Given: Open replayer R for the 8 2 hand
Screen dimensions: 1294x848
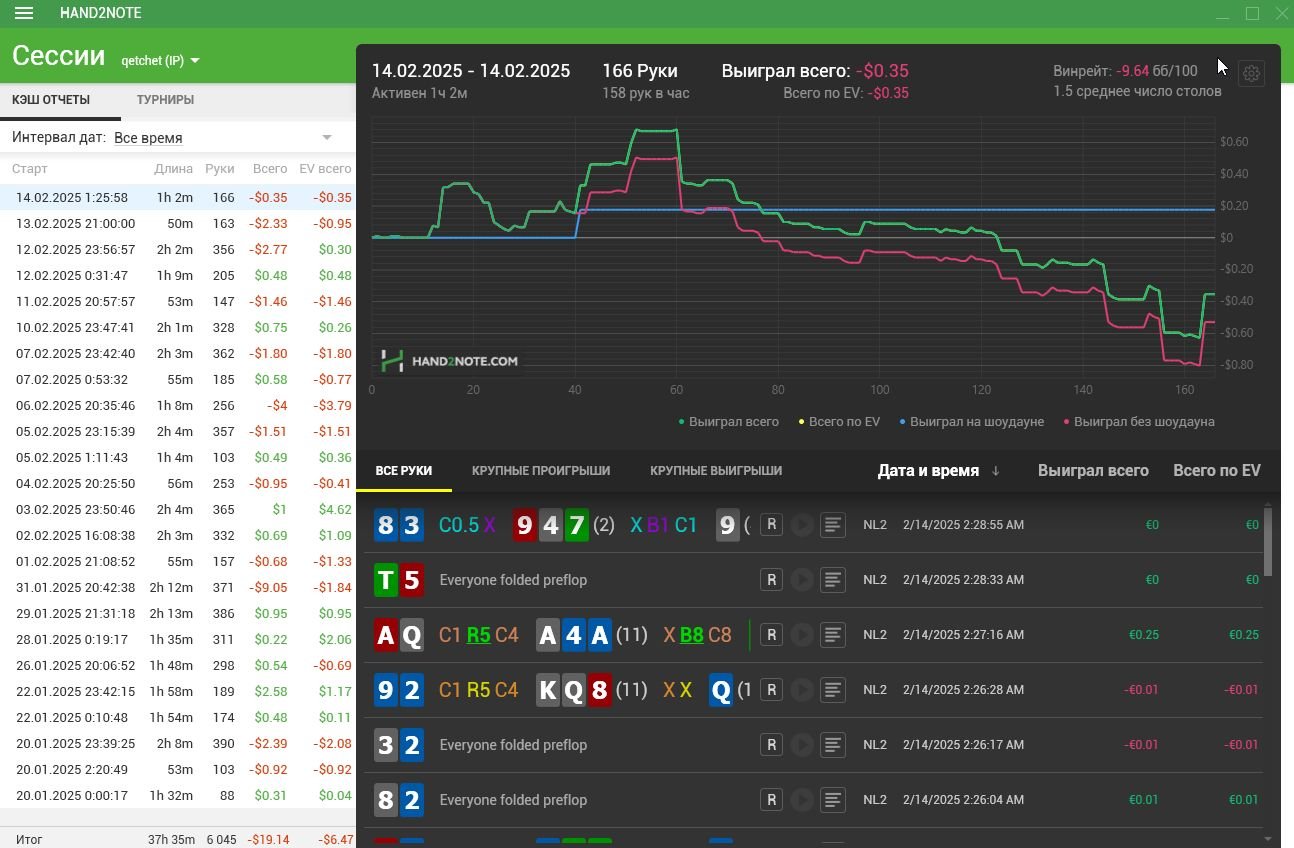Looking at the screenshot, I should [x=771, y=800].
